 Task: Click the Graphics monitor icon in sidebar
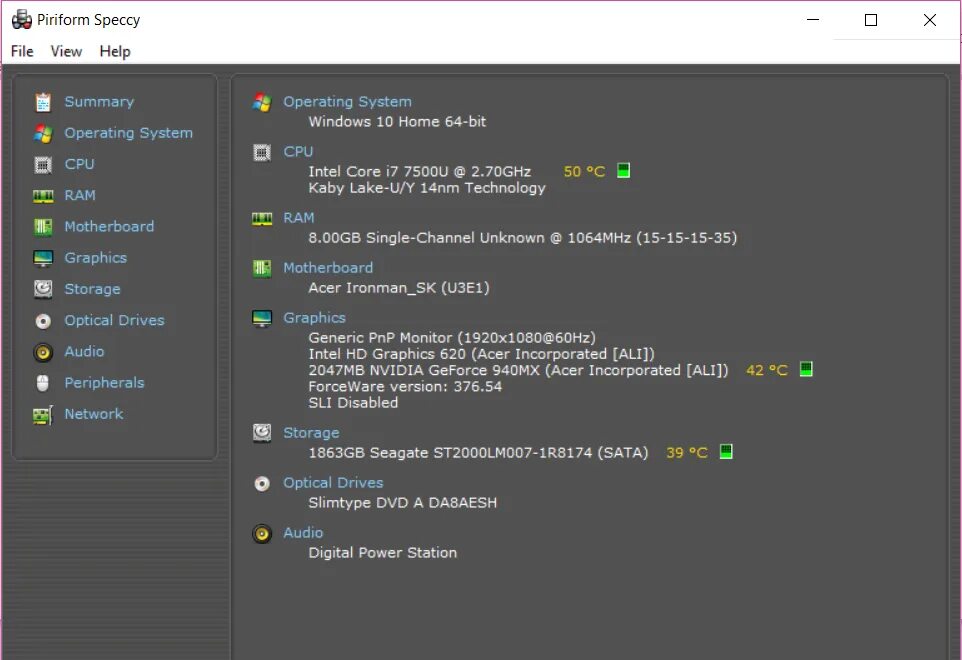(x=43, y=258)
